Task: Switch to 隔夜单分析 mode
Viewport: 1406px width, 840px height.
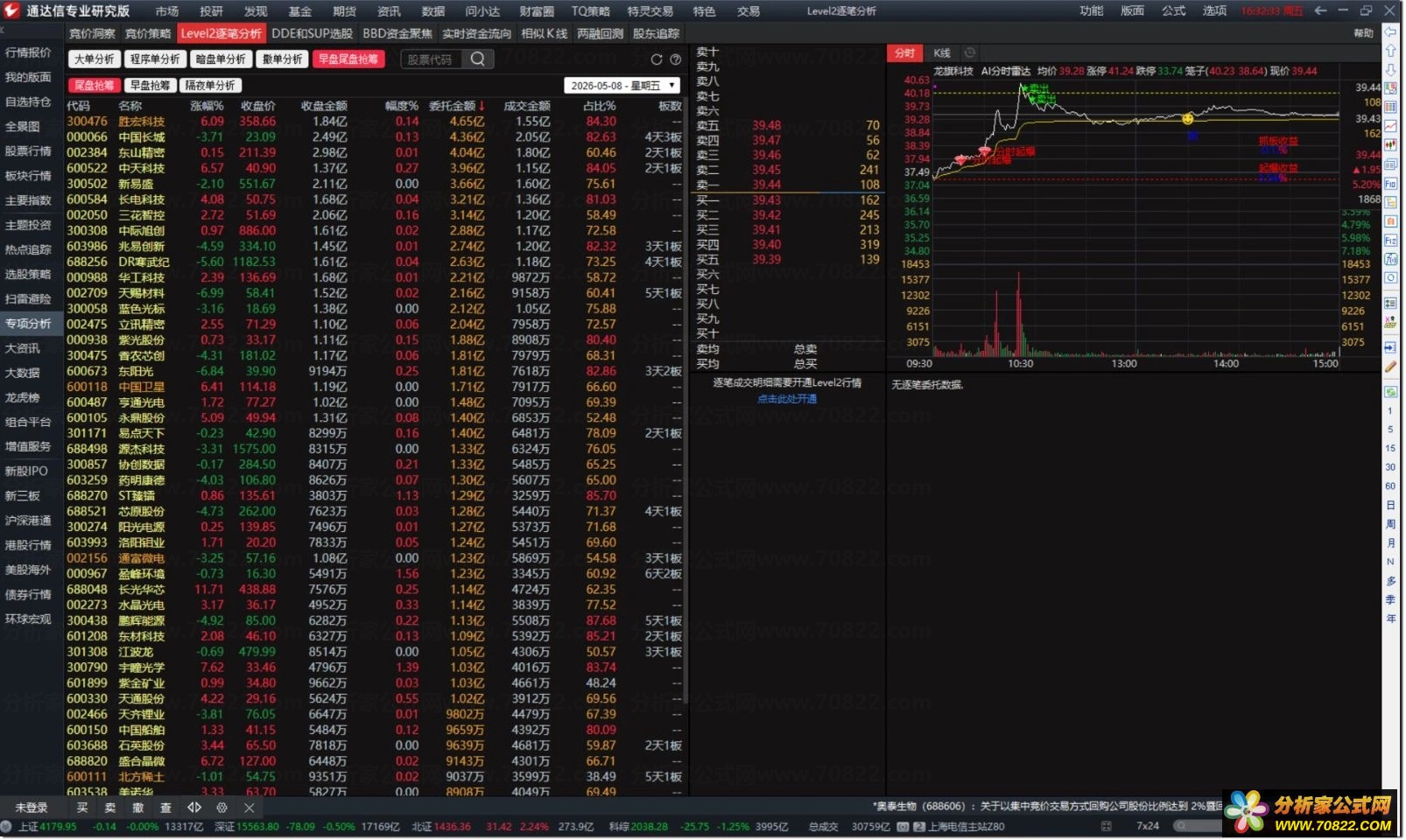Action: [210, 86]
